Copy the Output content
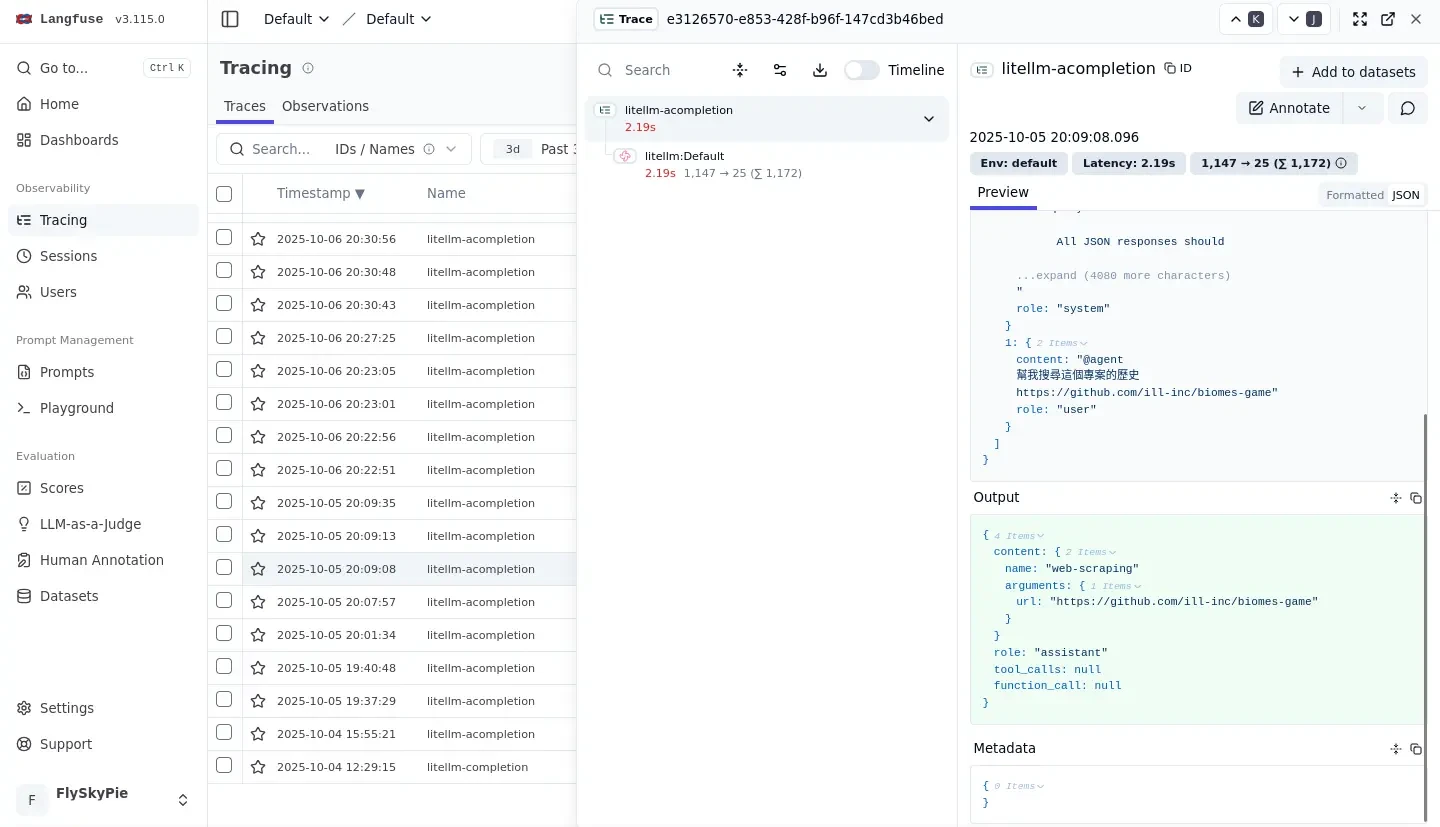This screenshot has width=1440, height=827. coord(1416,498)
